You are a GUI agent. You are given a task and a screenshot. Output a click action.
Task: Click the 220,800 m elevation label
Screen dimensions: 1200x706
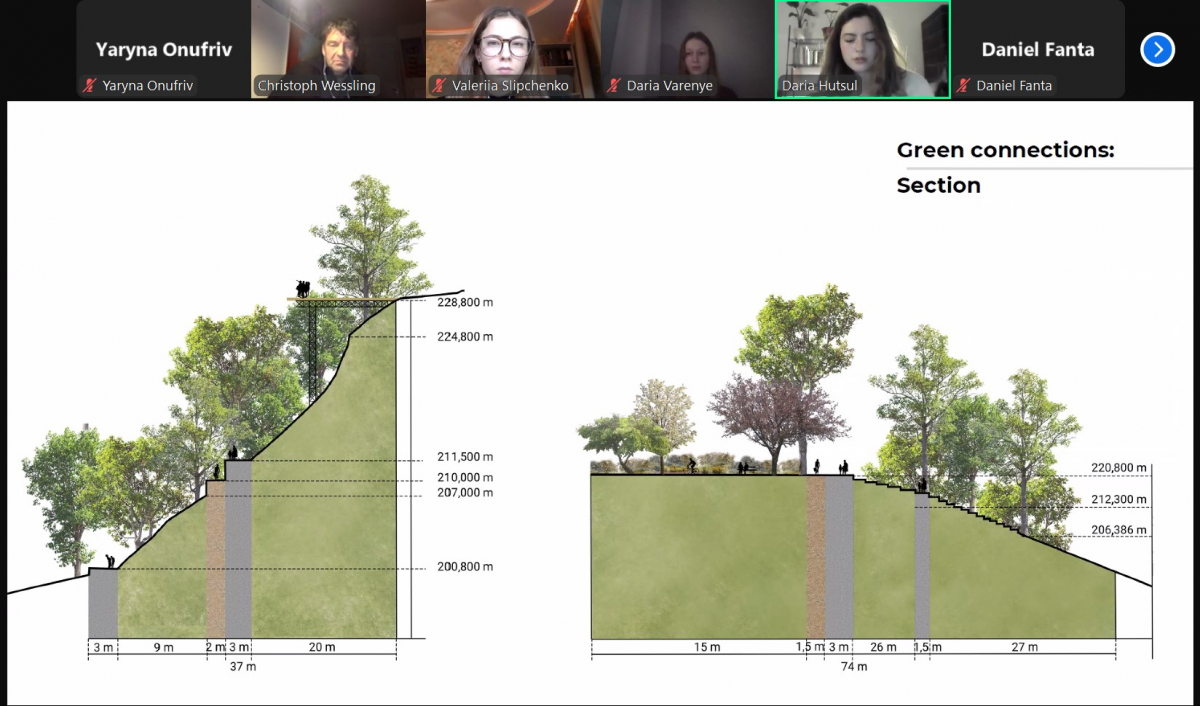click(1119, 467)
